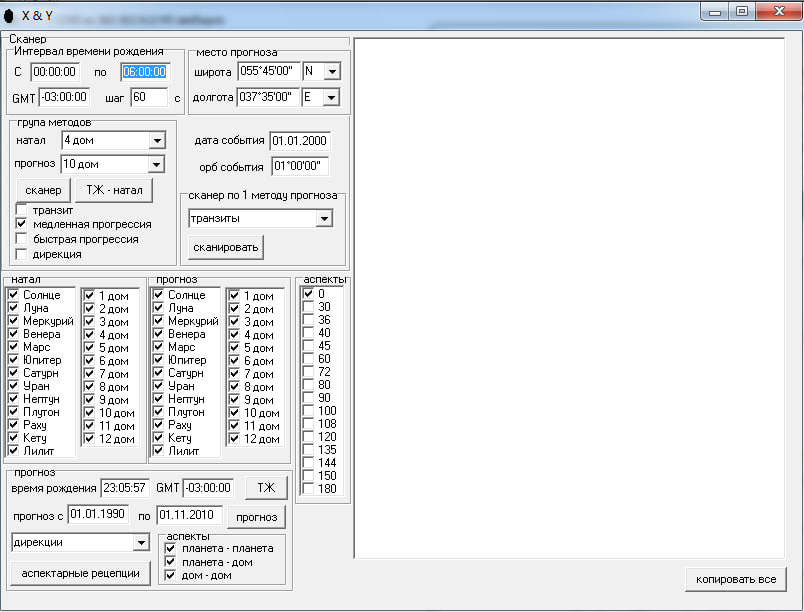Click the дата события input field
This screenshot has width=804, height=612.
(299, 141)
